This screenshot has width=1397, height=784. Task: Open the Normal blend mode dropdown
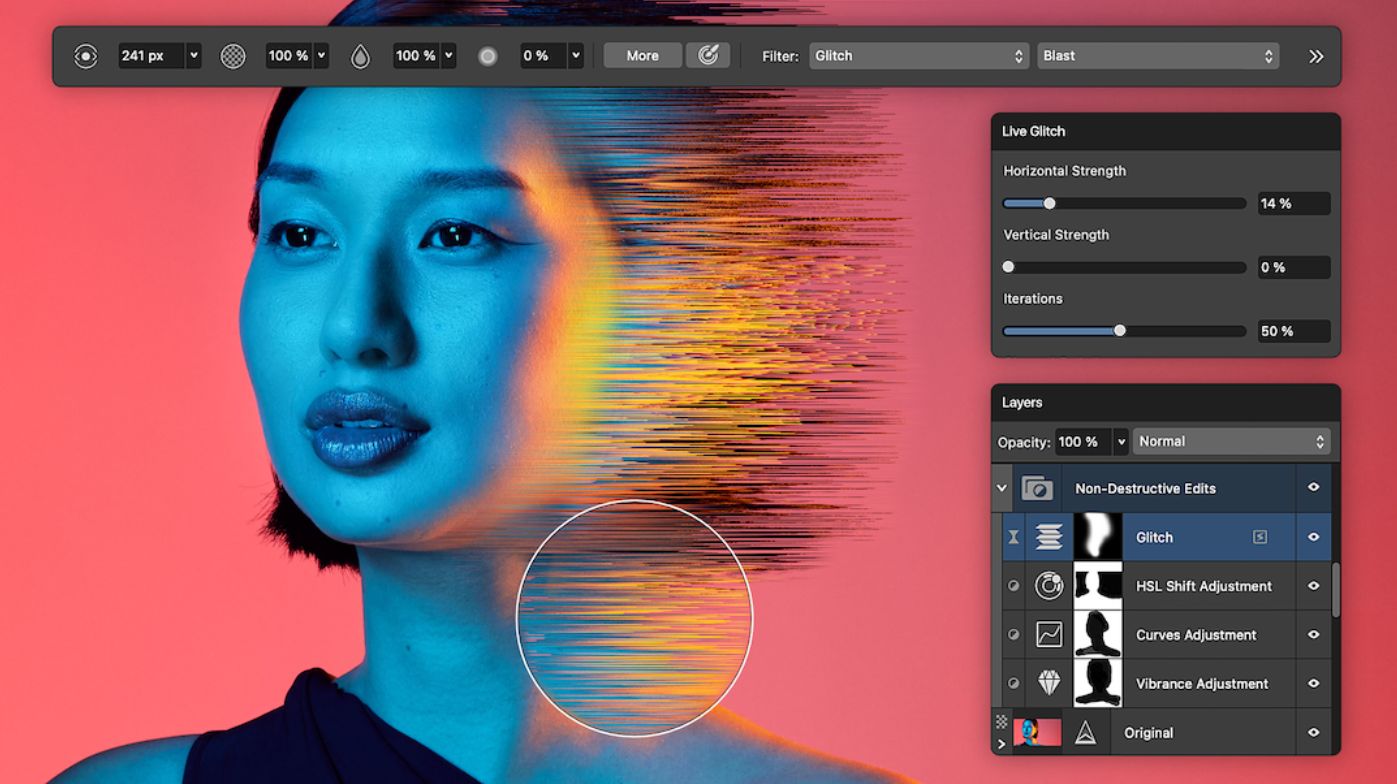tap(1232, 441)
